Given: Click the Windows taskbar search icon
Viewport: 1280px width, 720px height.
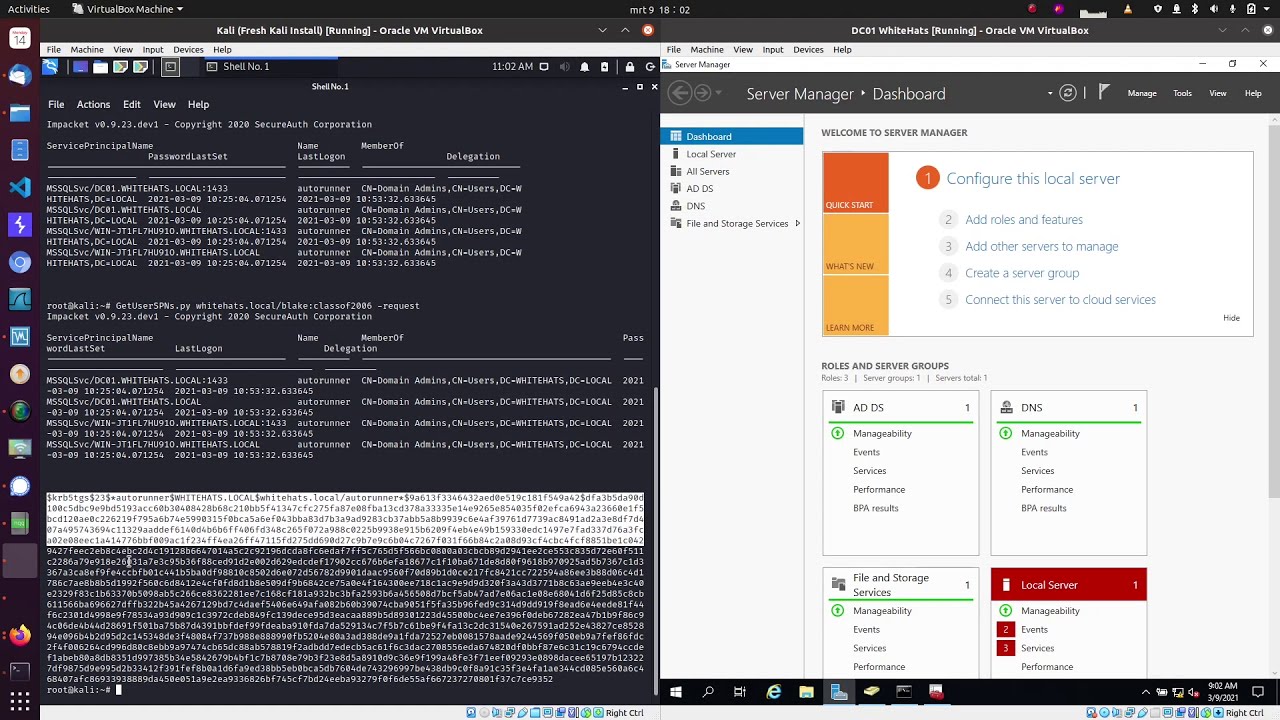Looking at the screenshot, I should [x=708, y=692].
